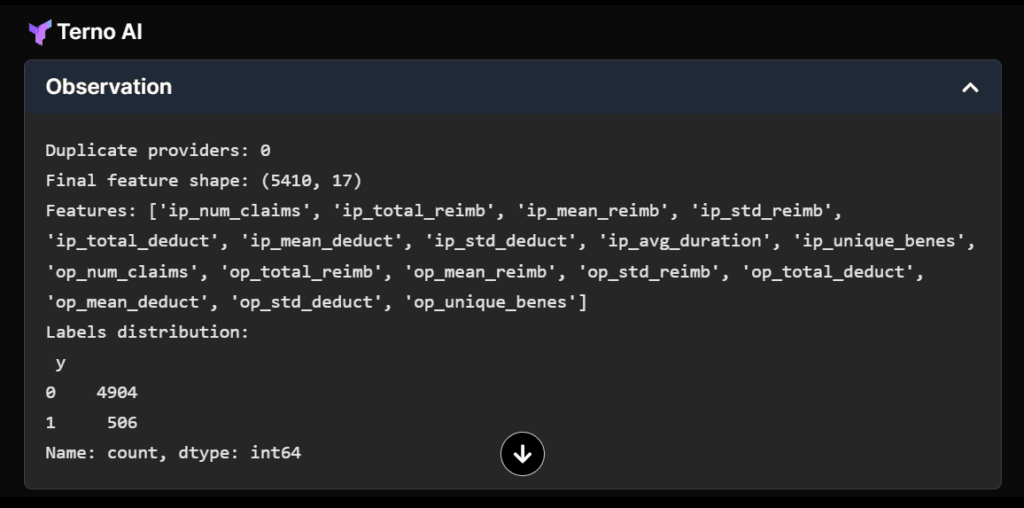Click the 'Final feature shape' output line
The width and height of the screenshot is (1024, 508).
pyautogui.click(x=203, y=181)
